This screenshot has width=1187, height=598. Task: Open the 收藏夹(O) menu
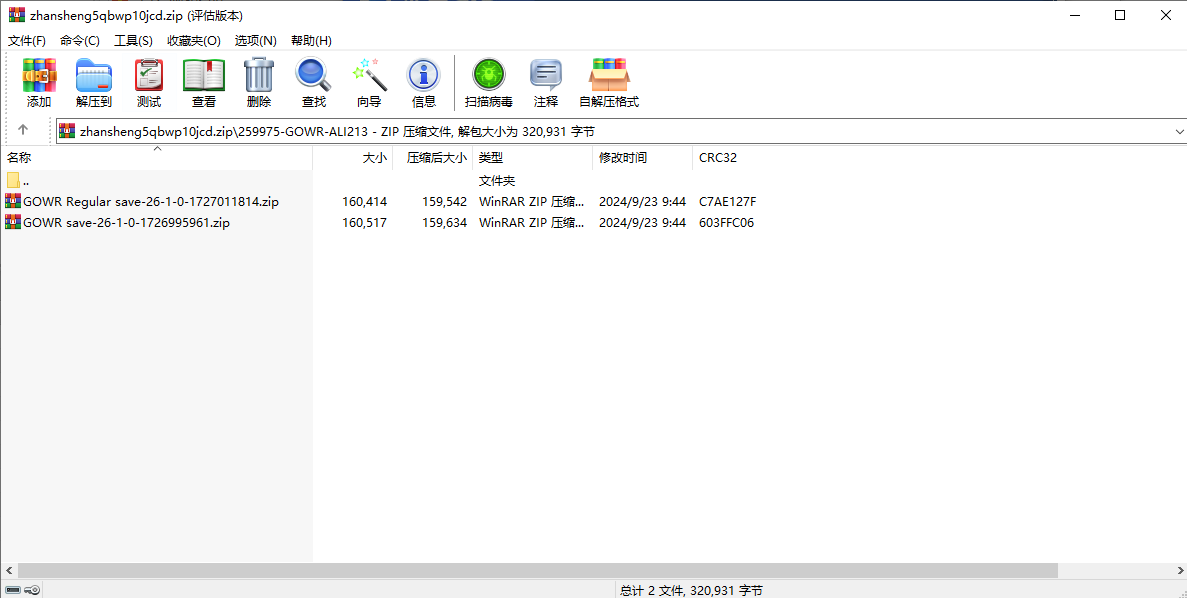[194, 40]
